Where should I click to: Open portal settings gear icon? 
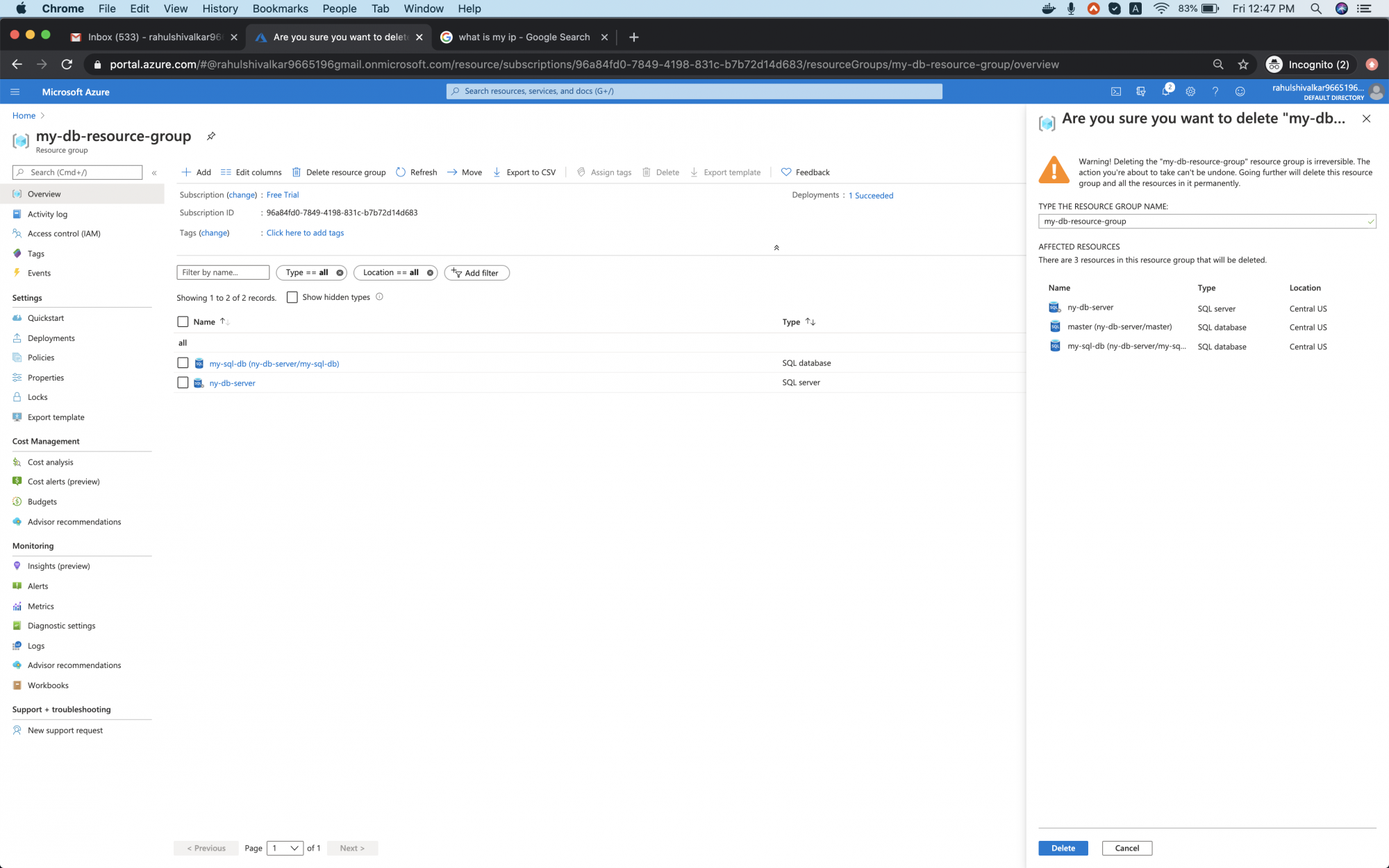tap(1190, 92)
